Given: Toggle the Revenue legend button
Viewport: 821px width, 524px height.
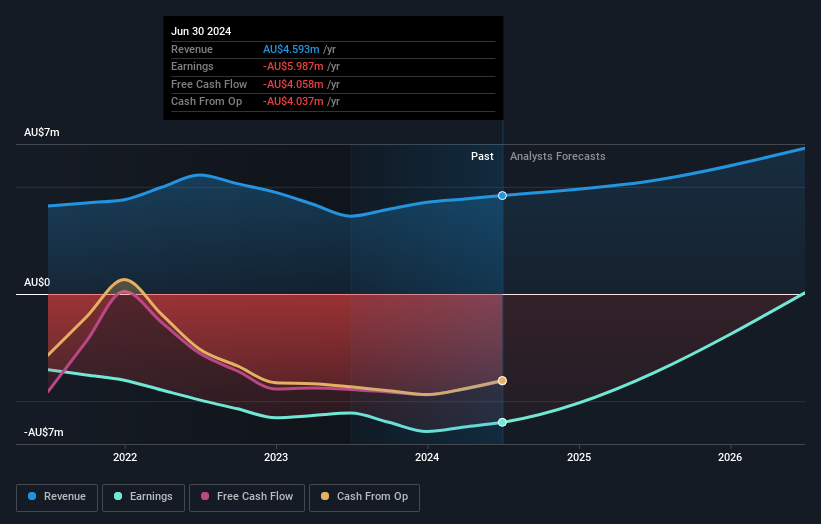Looking at the screenshot, I should click(57, 497).
